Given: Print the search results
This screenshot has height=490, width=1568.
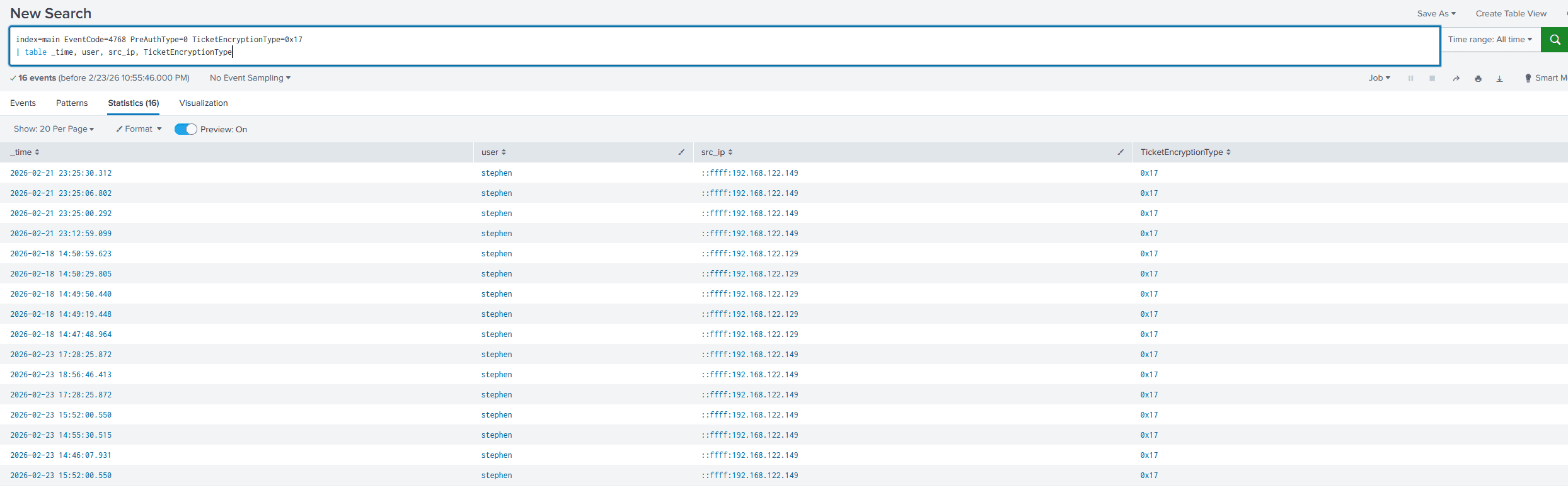Looking at the screenshot, I should point(1478,79).
